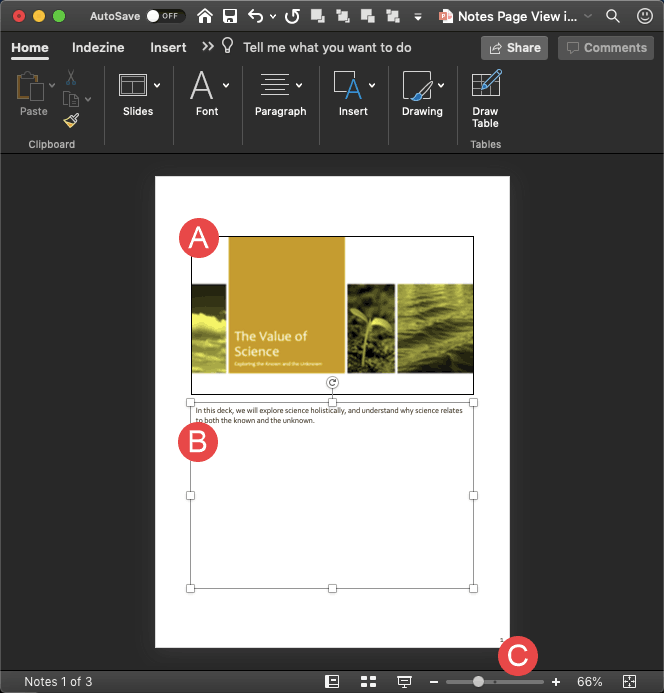Click the Draw Table button

(x=485, y=99)
